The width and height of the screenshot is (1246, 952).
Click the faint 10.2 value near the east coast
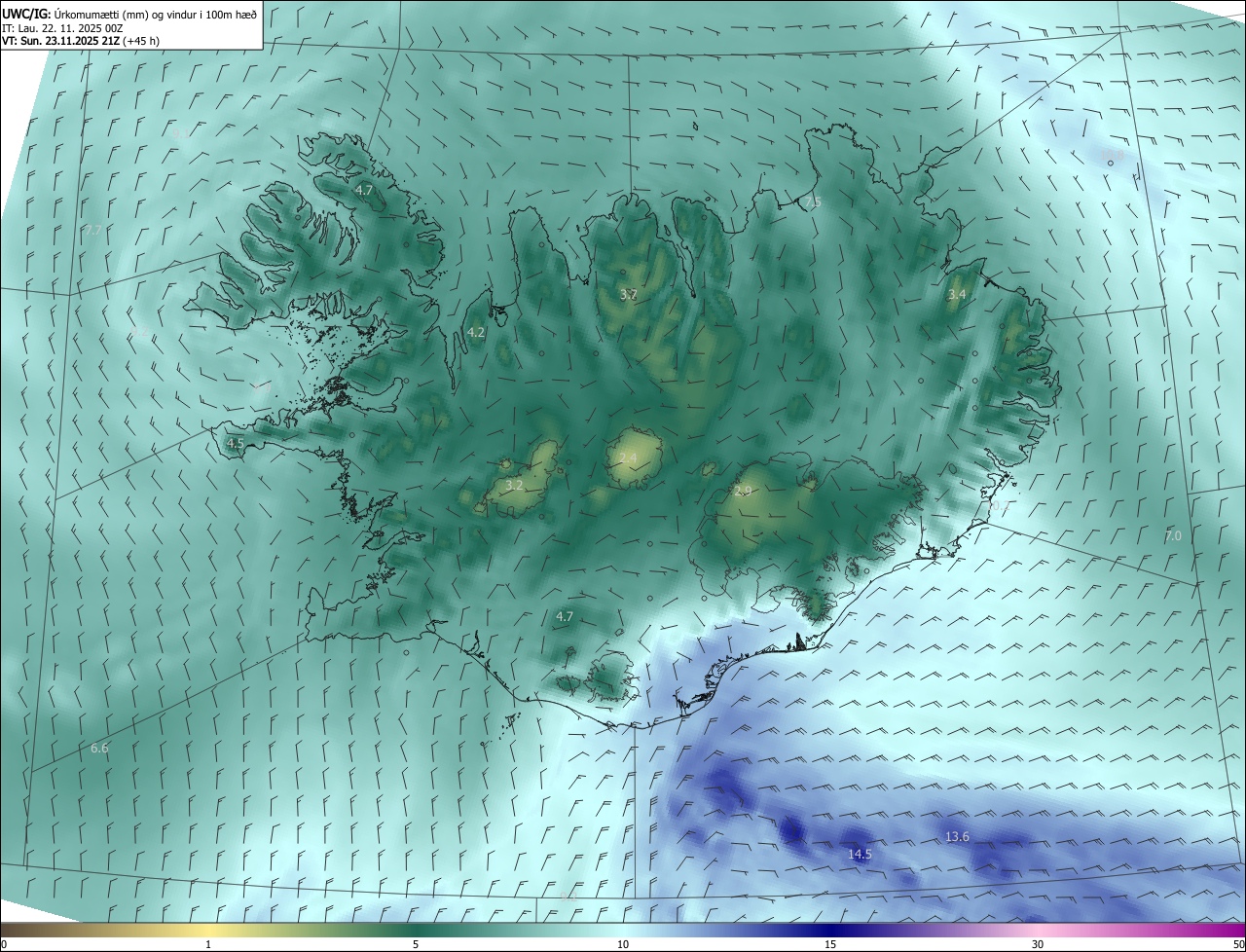pos(1000,505)
